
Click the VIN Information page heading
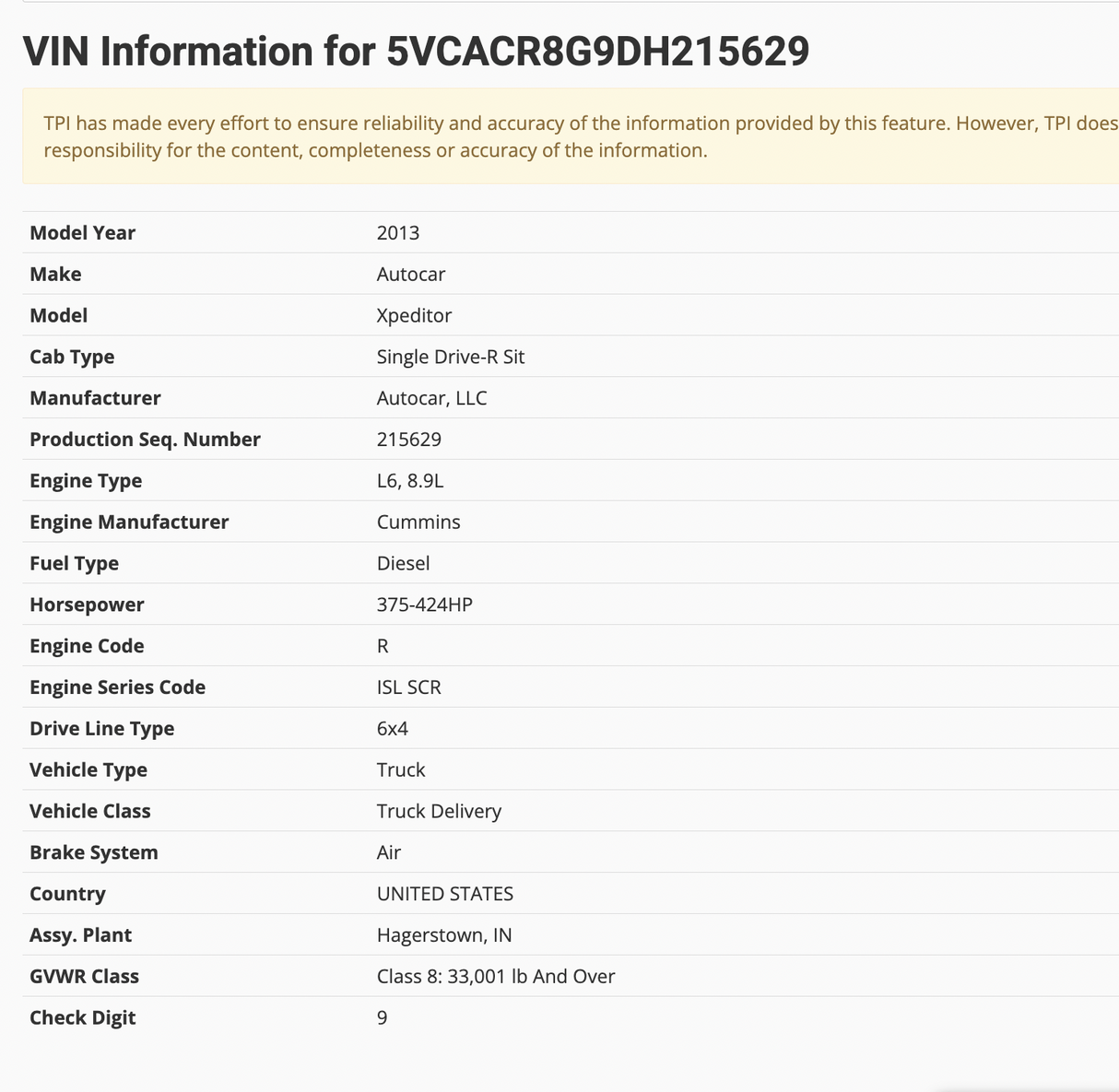point(416,52)
